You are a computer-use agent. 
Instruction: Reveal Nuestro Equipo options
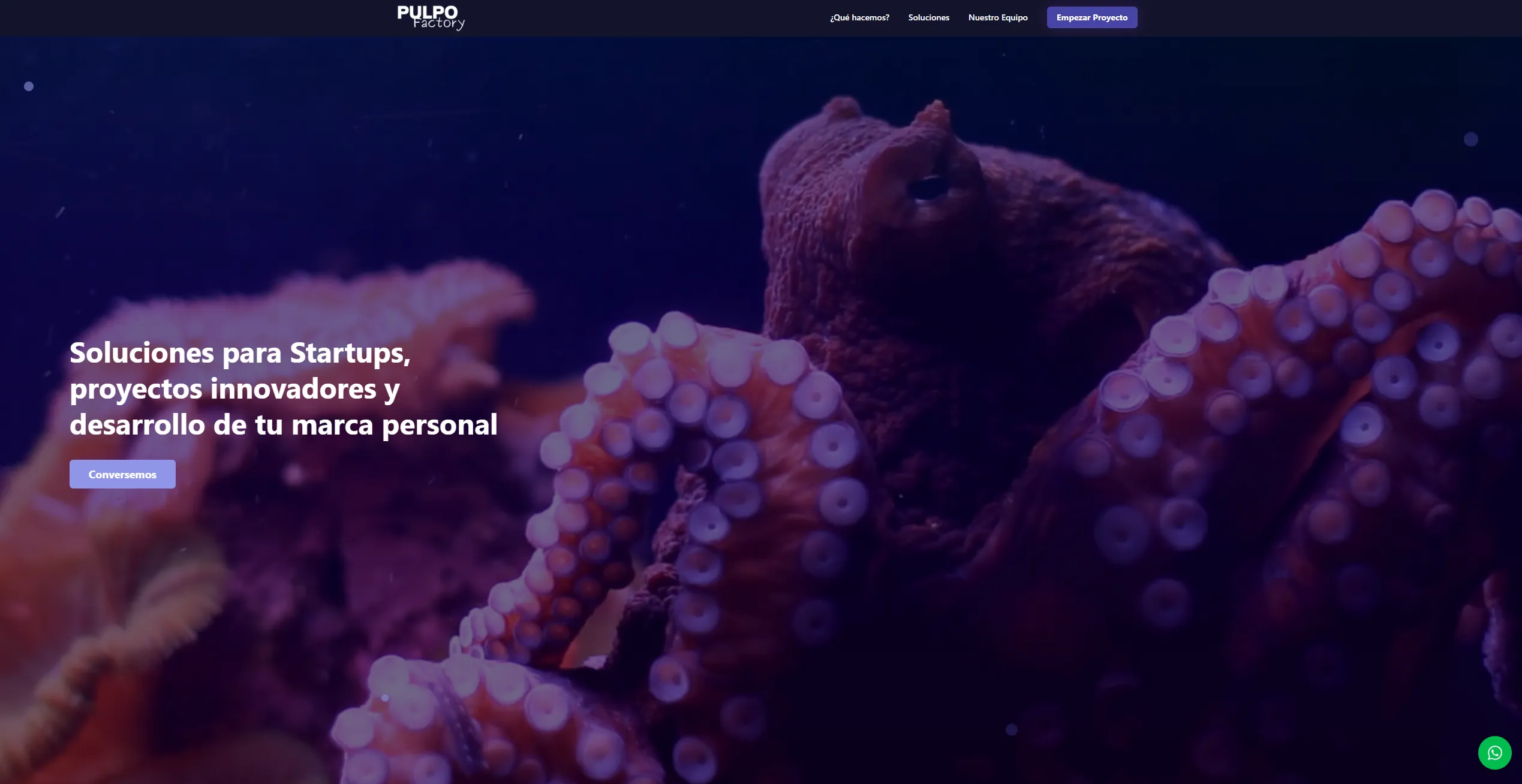(x=997, y=17)
